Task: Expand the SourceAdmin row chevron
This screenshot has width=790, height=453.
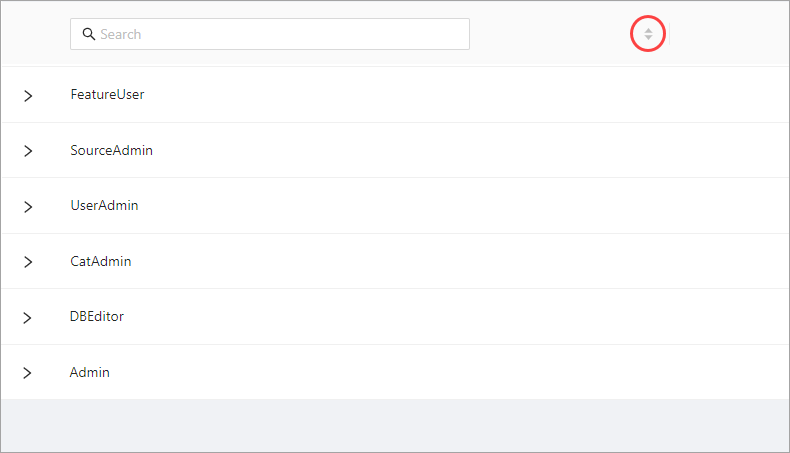Action: pyautogui.click(x=28, y=151)
